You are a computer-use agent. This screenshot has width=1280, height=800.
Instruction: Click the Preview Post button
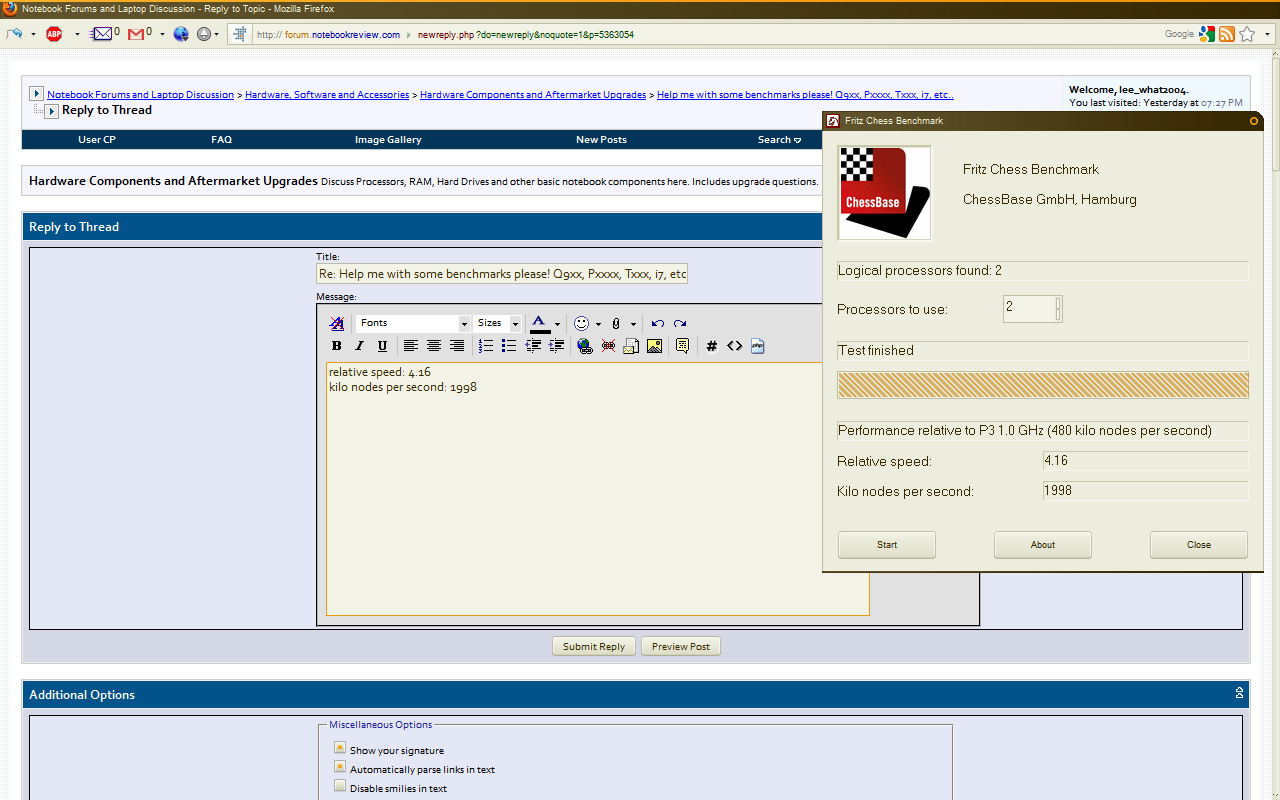[681, 646]
